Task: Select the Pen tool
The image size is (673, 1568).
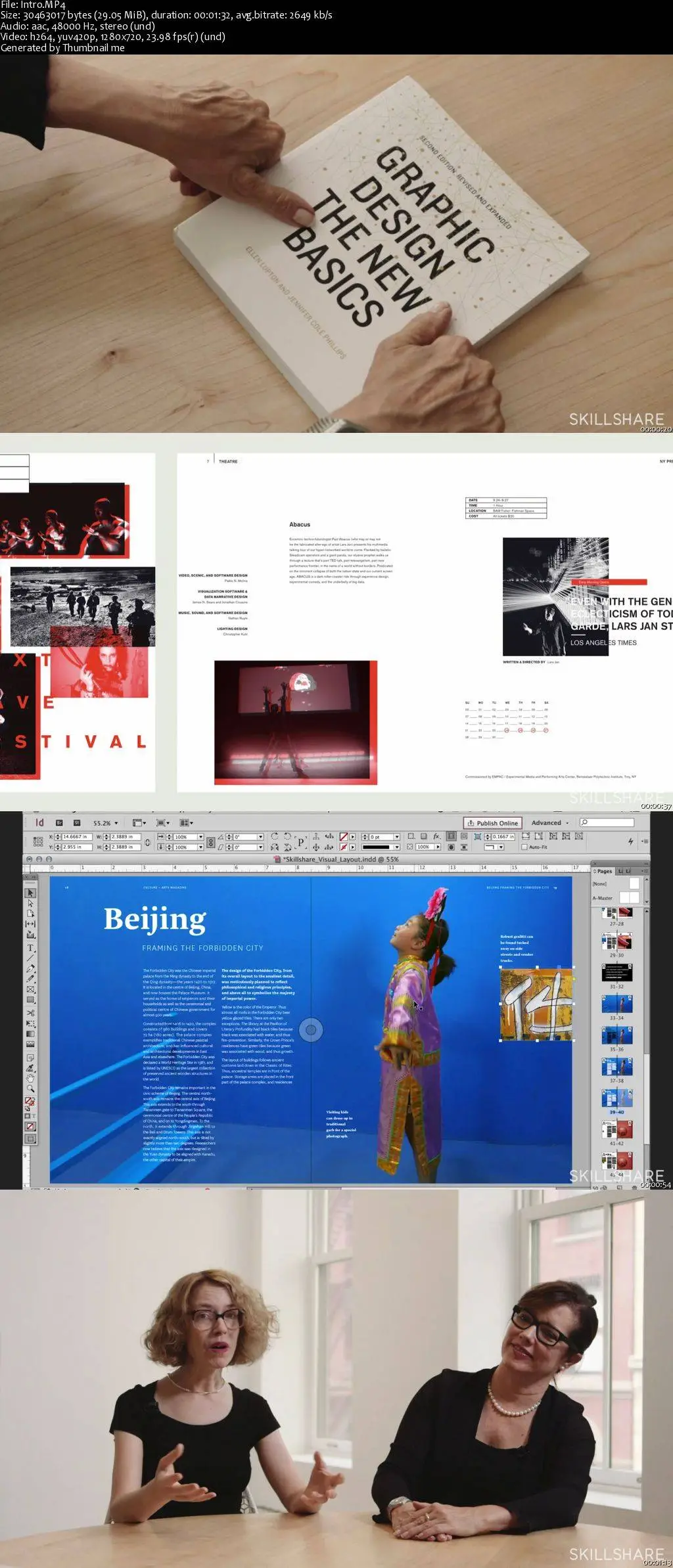Action: [x=30, y=969]
